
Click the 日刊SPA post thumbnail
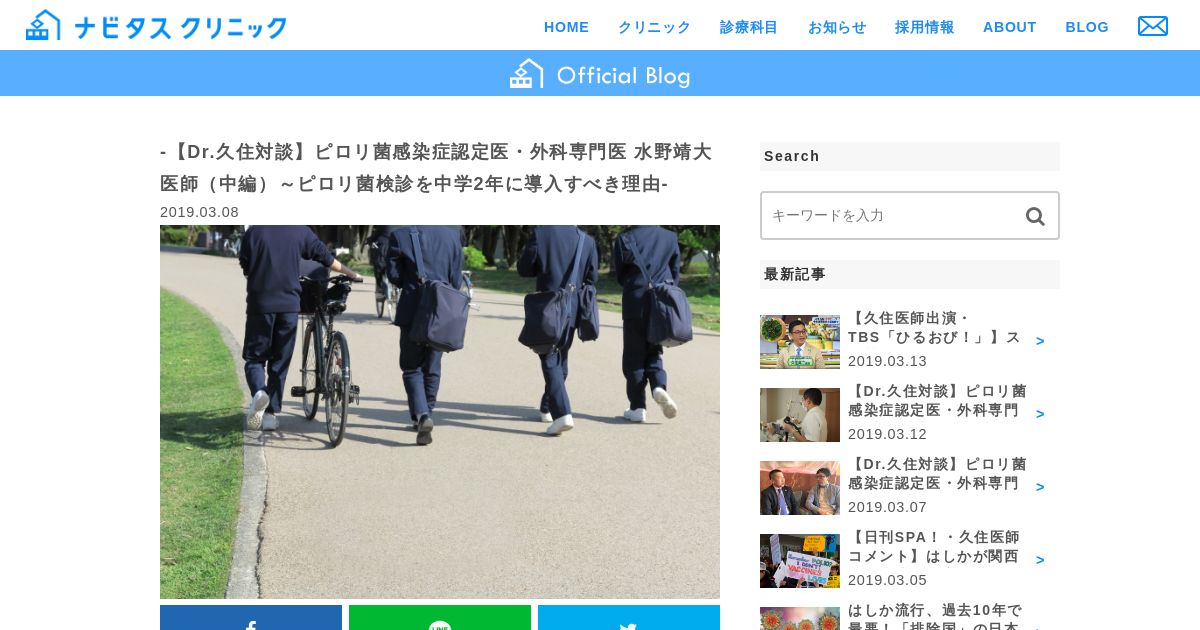click(x=800, y=561)
